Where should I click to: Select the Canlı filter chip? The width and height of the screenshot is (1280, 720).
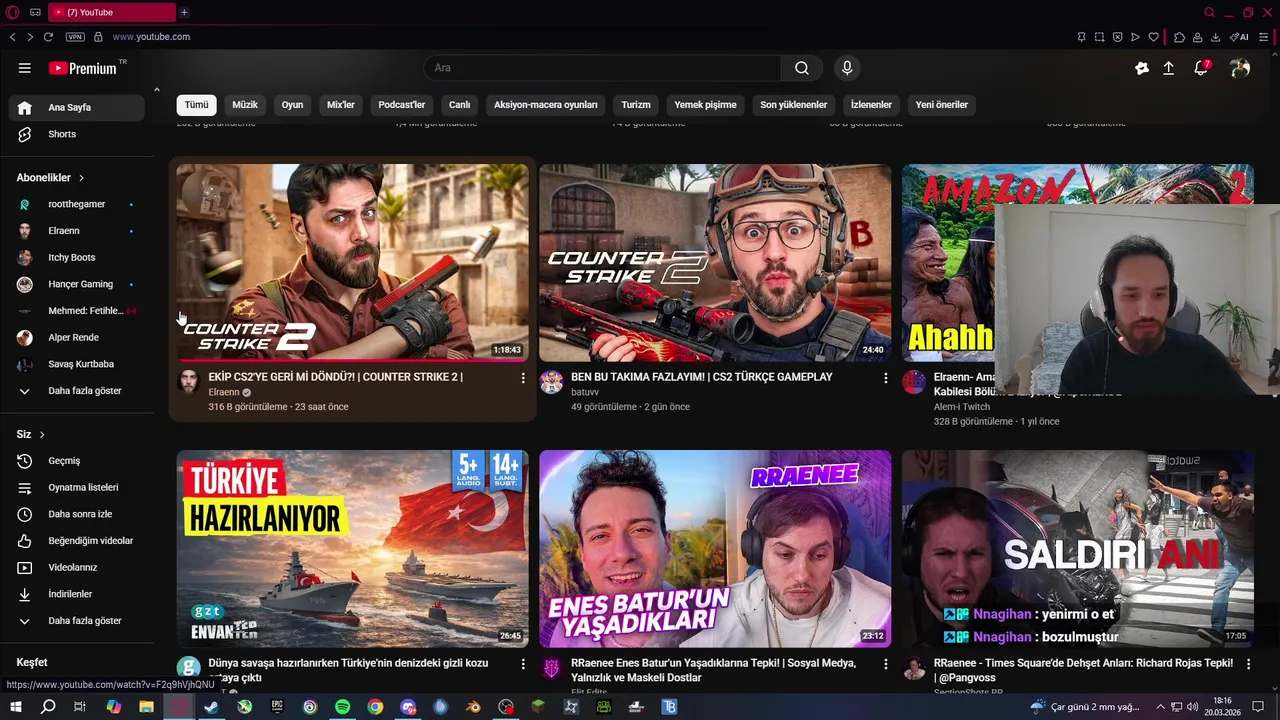coord(459,105)
